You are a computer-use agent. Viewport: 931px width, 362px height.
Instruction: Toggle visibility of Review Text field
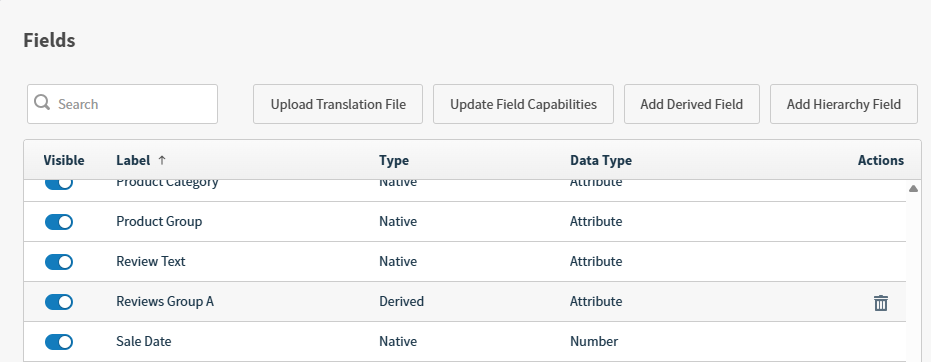(x=59, y=262)
